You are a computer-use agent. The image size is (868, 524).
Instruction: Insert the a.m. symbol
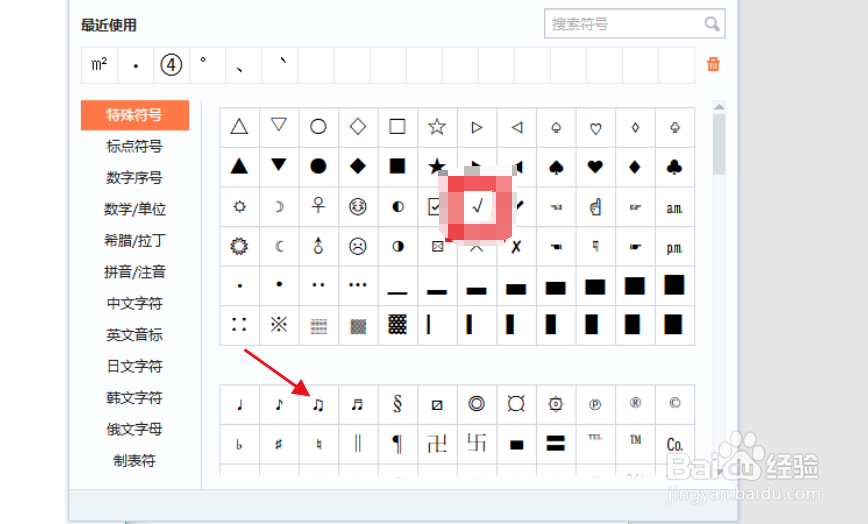pyautogui.click(x=675, y=206)
